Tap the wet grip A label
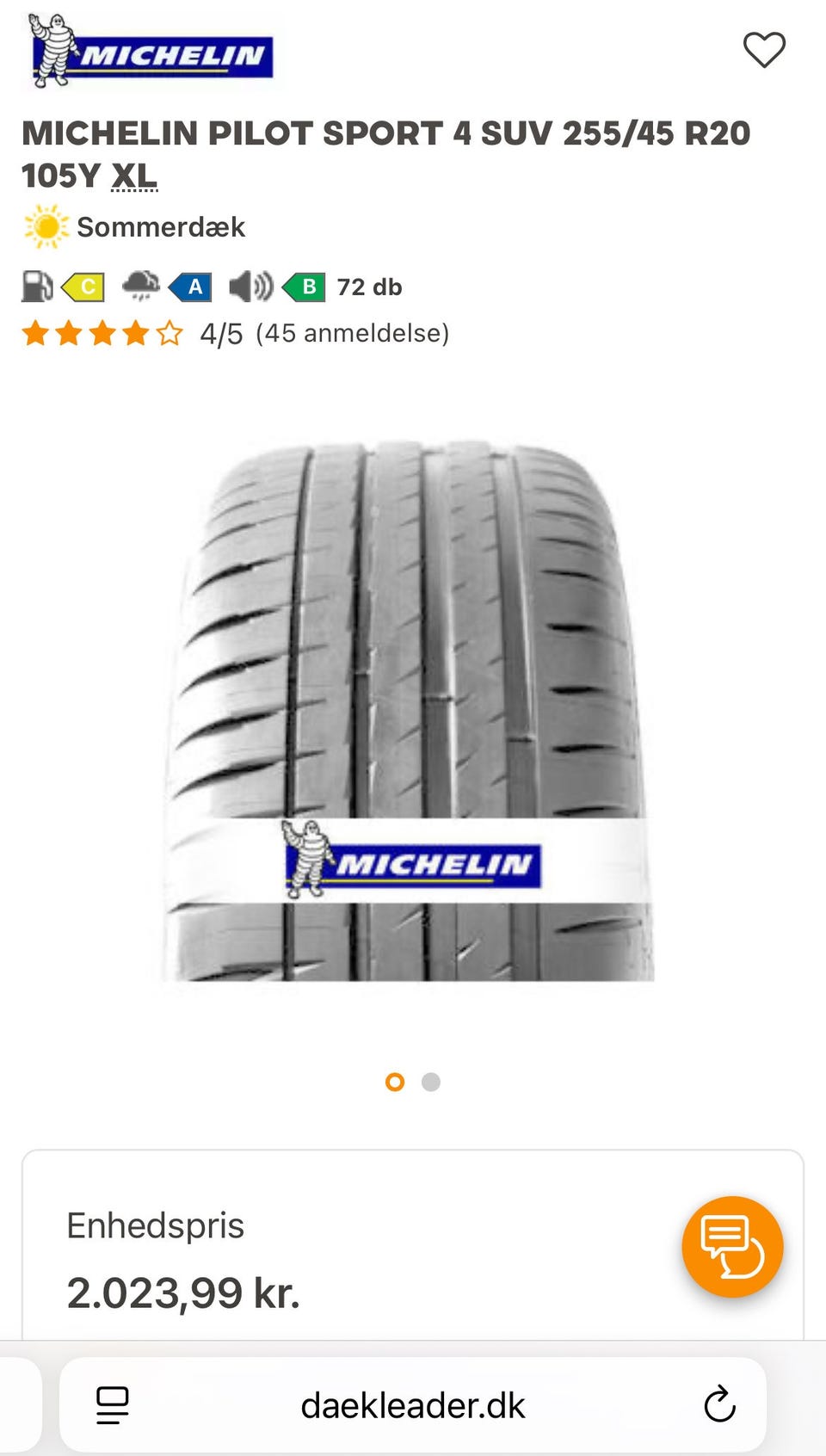 191,287
